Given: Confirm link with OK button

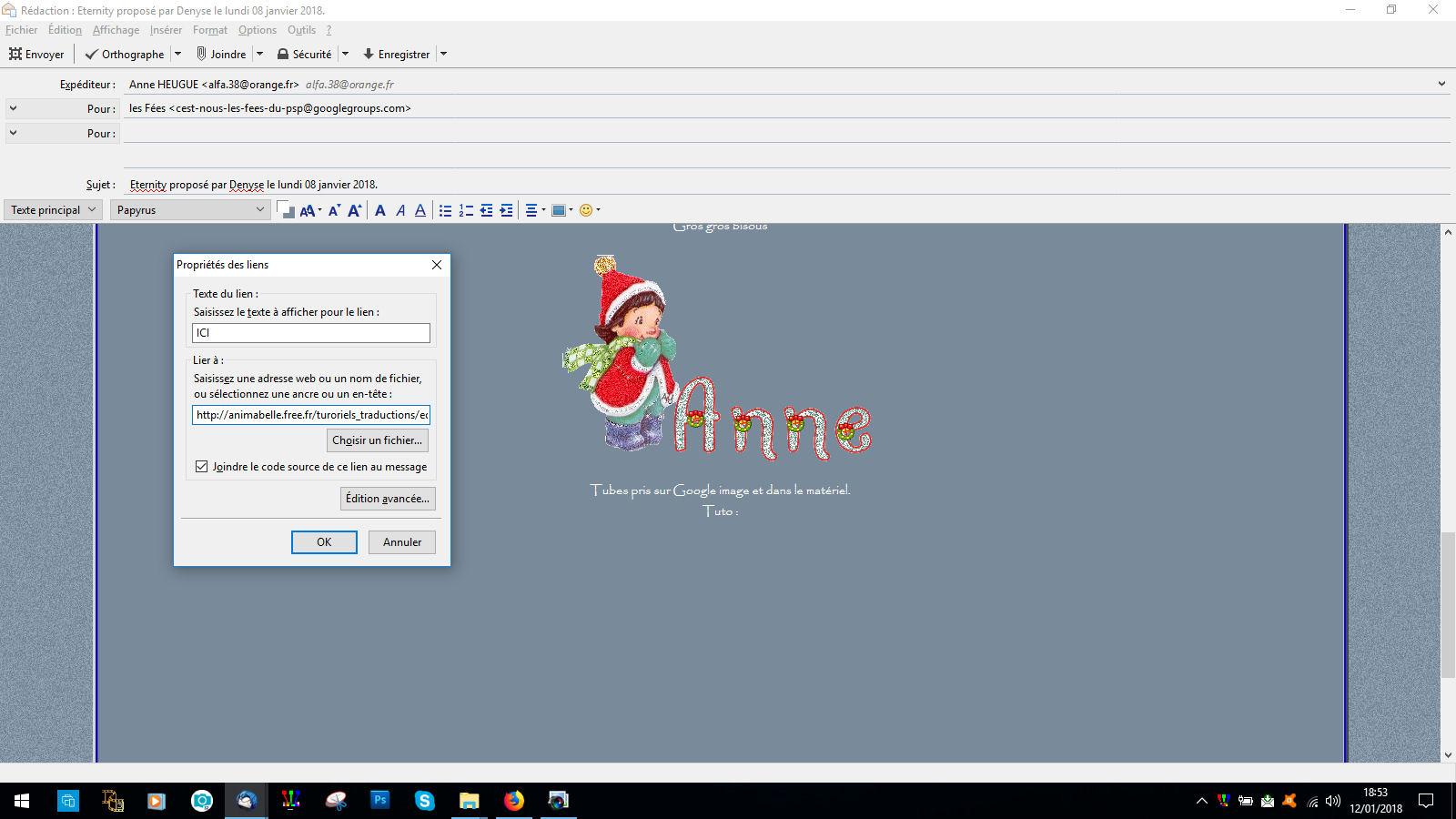Looking at the screenshot, I should [x=324, y=542].
